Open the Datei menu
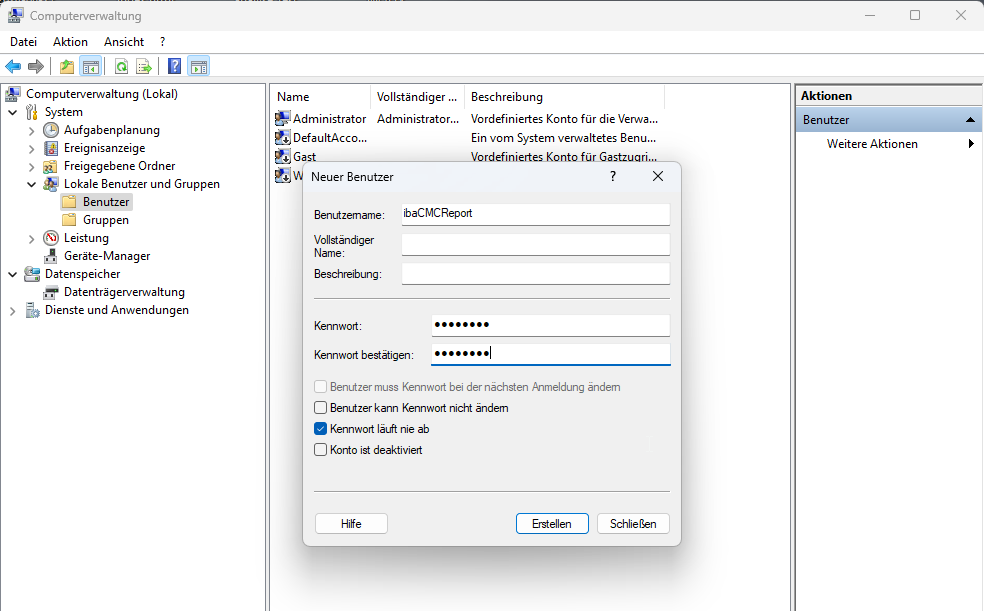Image resolution: width=984 pixels, height=611 pixels. pyautogui.click(x=23, y=42)
